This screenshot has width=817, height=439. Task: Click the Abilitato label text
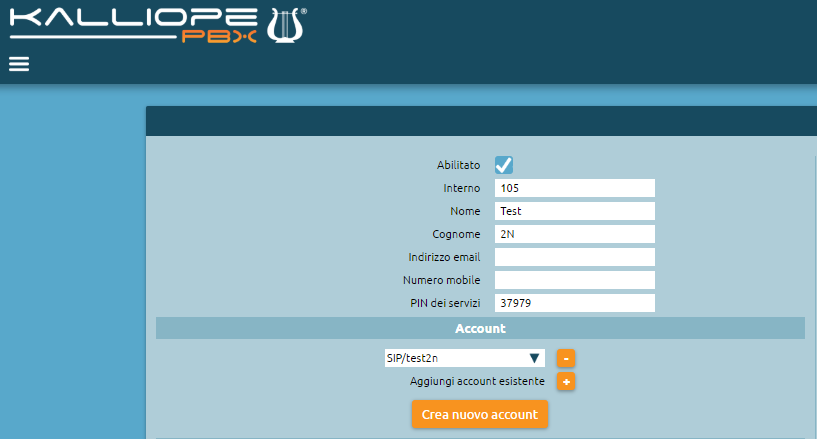[458, 165]
